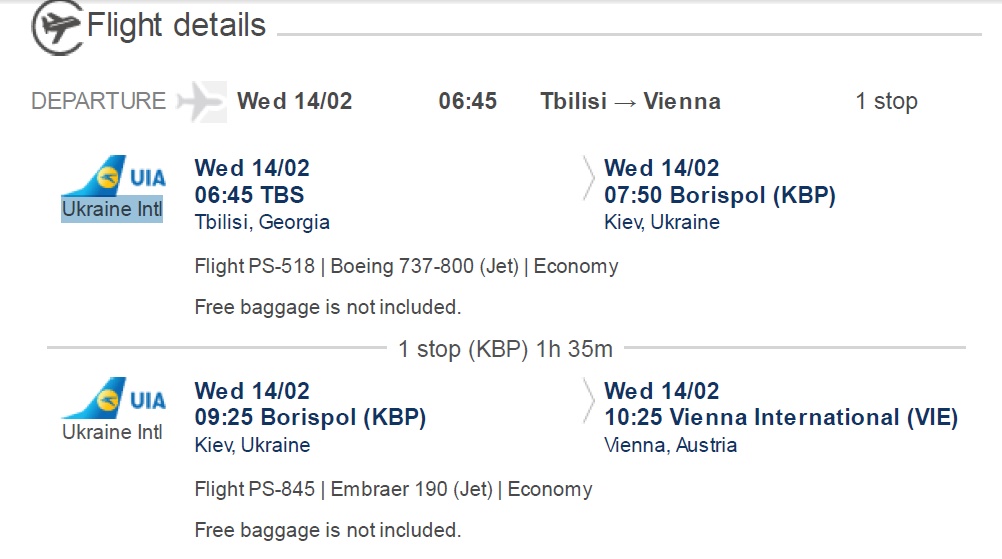Click the 1 stop (KBP) 1h 35m layover divider

(505, 349)
